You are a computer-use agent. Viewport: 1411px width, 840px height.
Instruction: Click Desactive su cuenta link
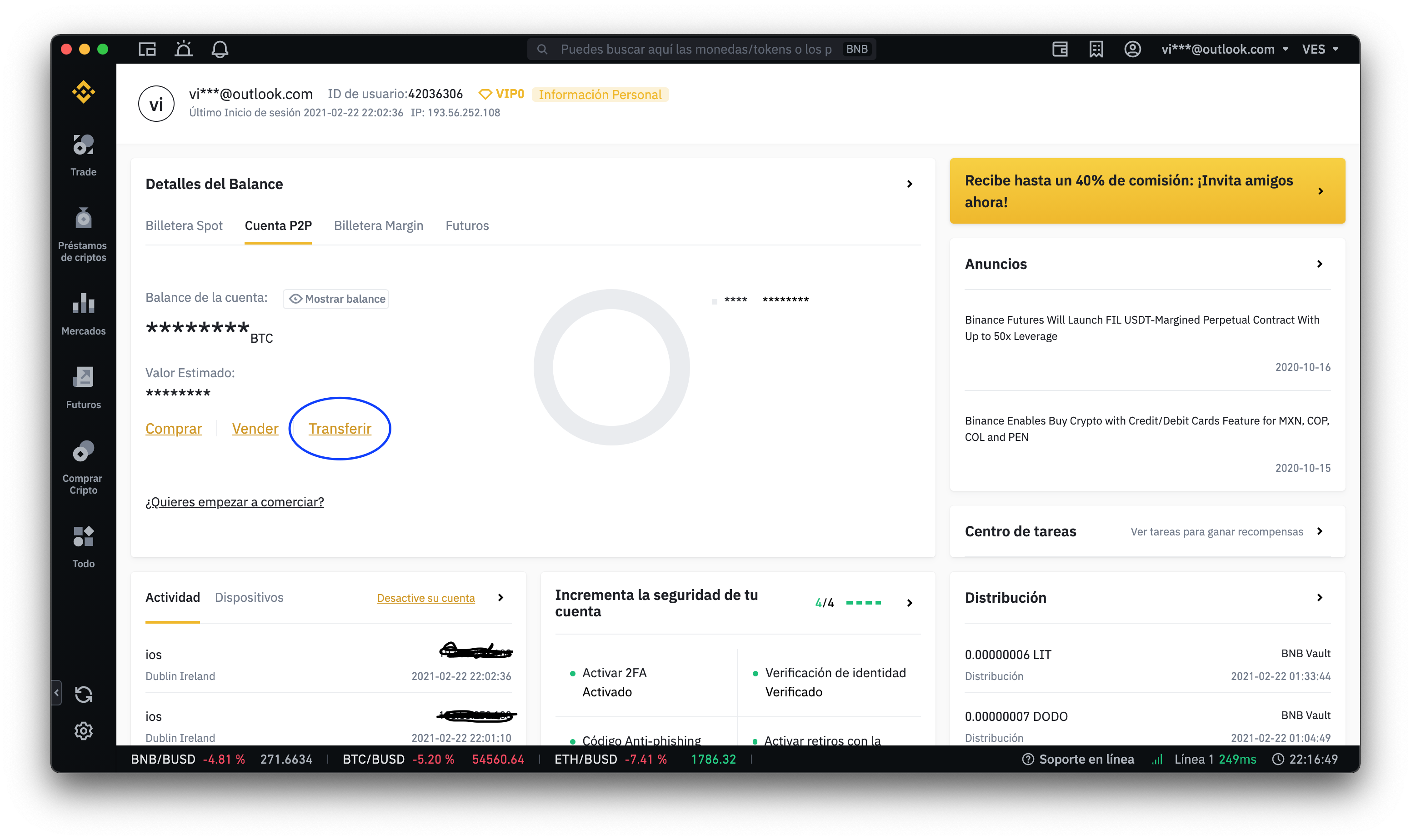coord(425,598)
